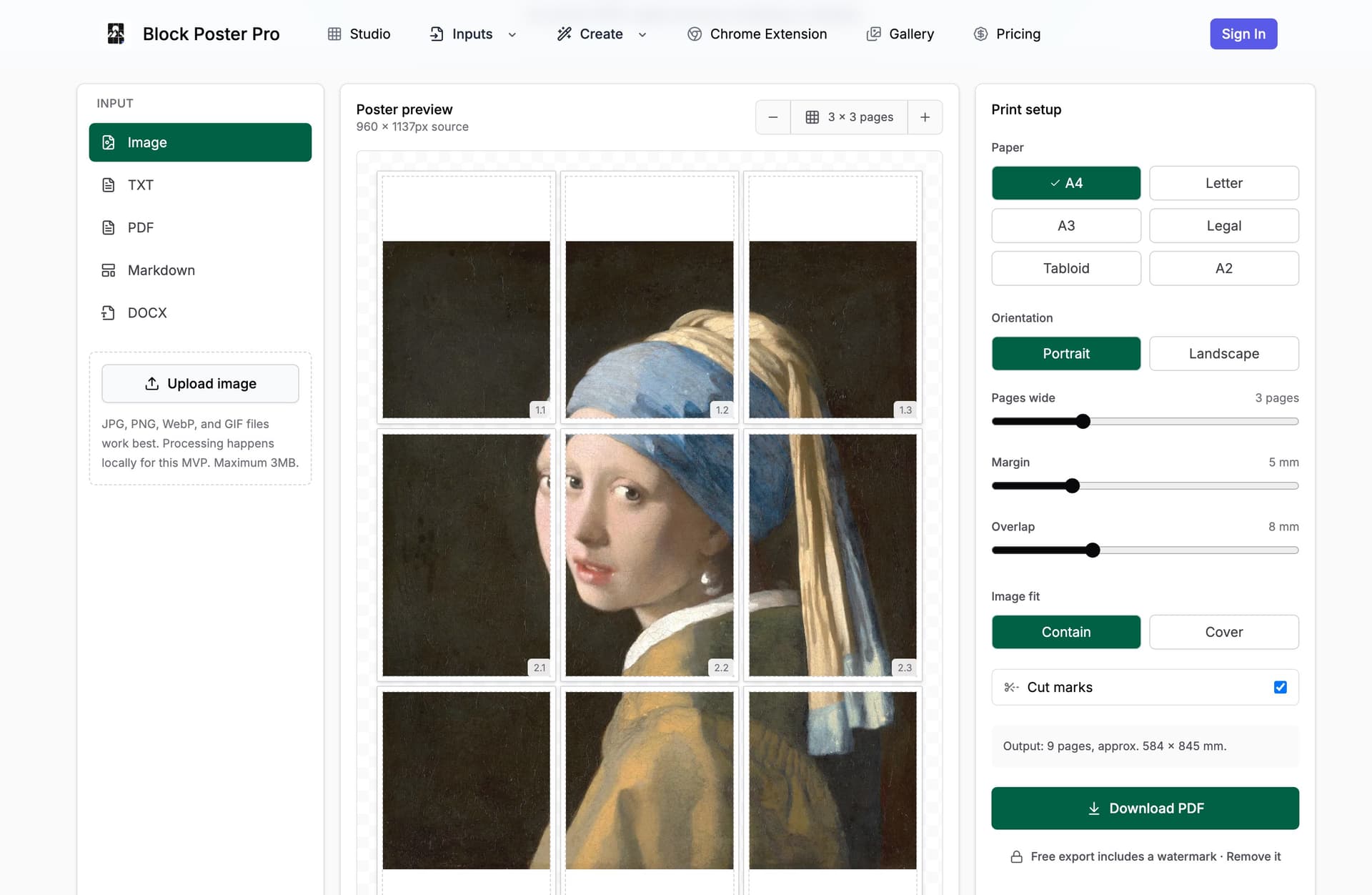Viewport: 1372px width, 895px height.
Task: Click the Download PDF button
Action: coord(1145,808)
